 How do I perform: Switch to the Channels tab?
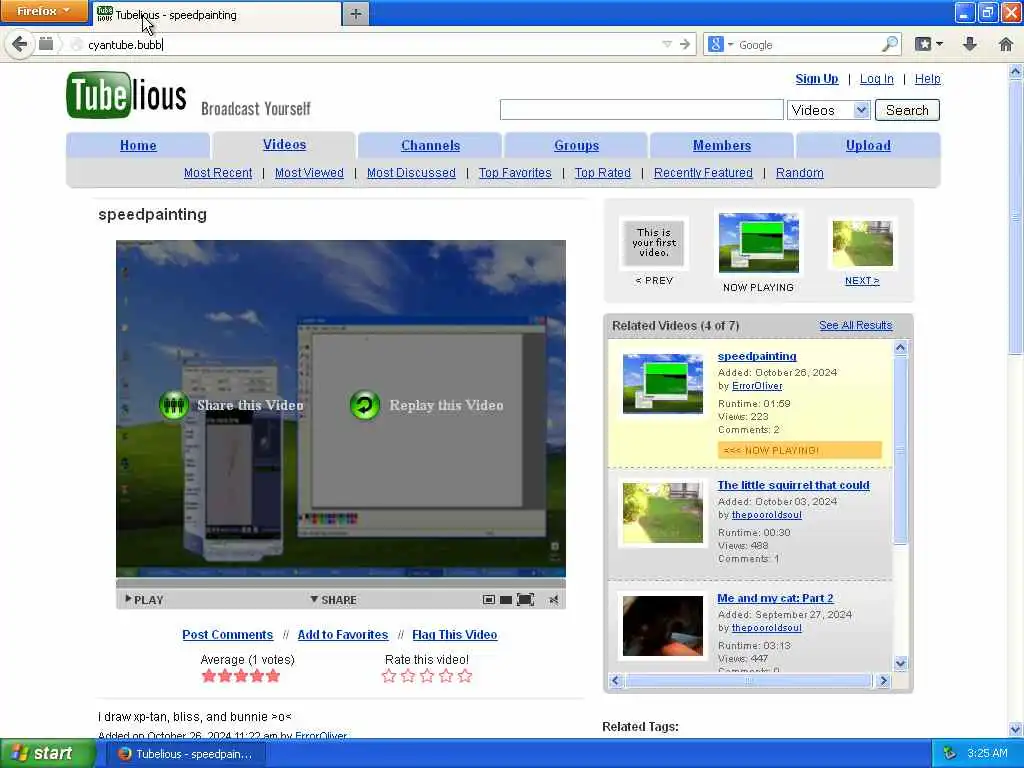(x=430, y=146)
